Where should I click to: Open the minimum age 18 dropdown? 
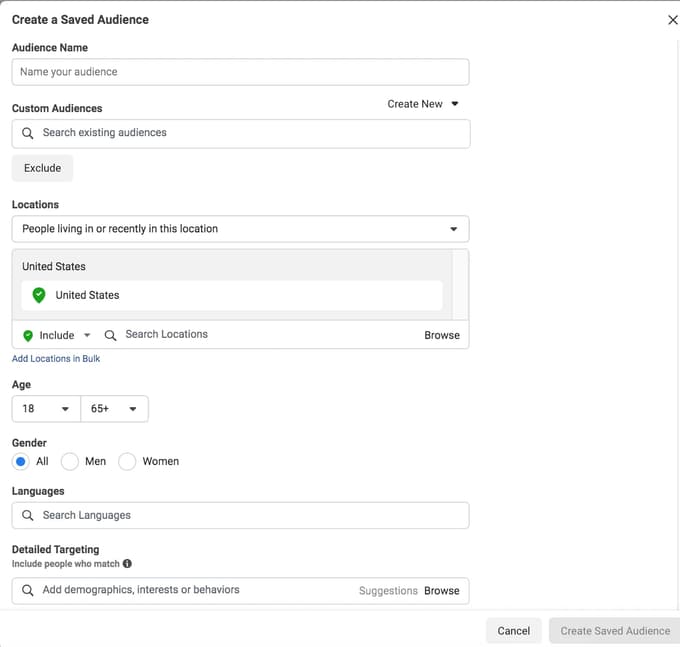pos(46,409)
